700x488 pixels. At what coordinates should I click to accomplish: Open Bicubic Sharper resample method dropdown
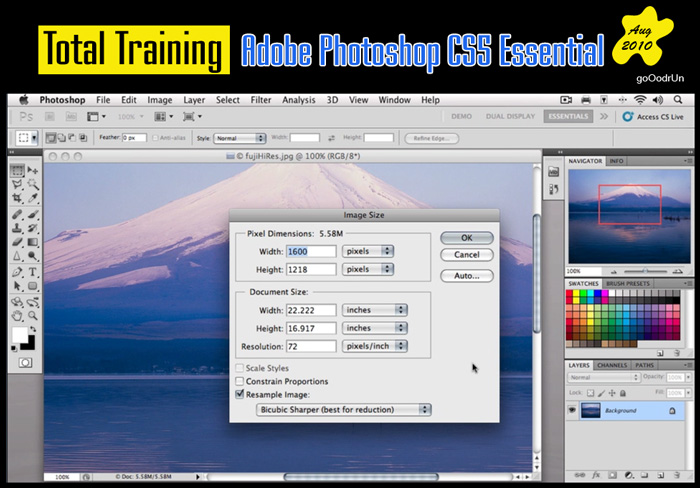343,409
